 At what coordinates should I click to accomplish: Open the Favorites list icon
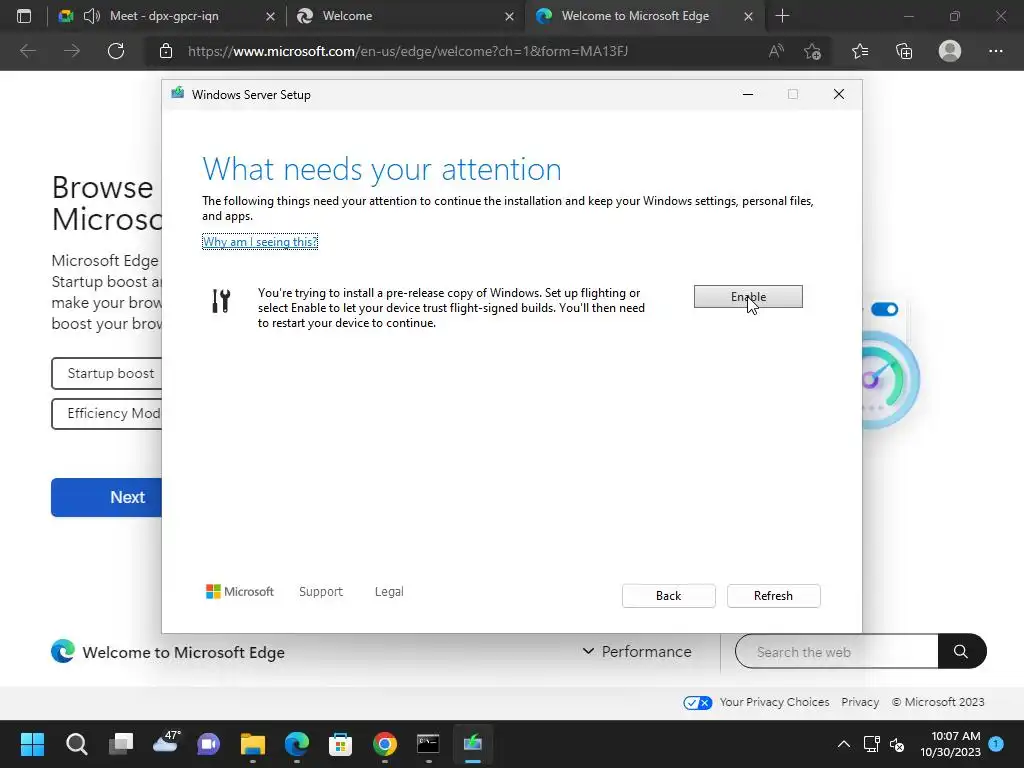(x=860, y=51)
